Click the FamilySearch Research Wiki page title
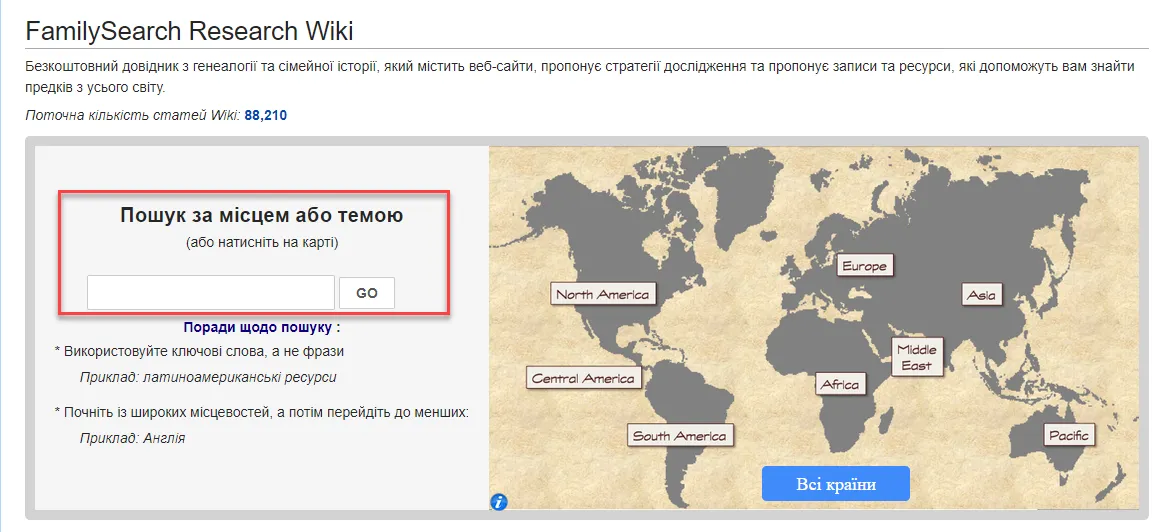Image resolution: width=1165 pixels, height=532 pixels. [x=189, y=31]
